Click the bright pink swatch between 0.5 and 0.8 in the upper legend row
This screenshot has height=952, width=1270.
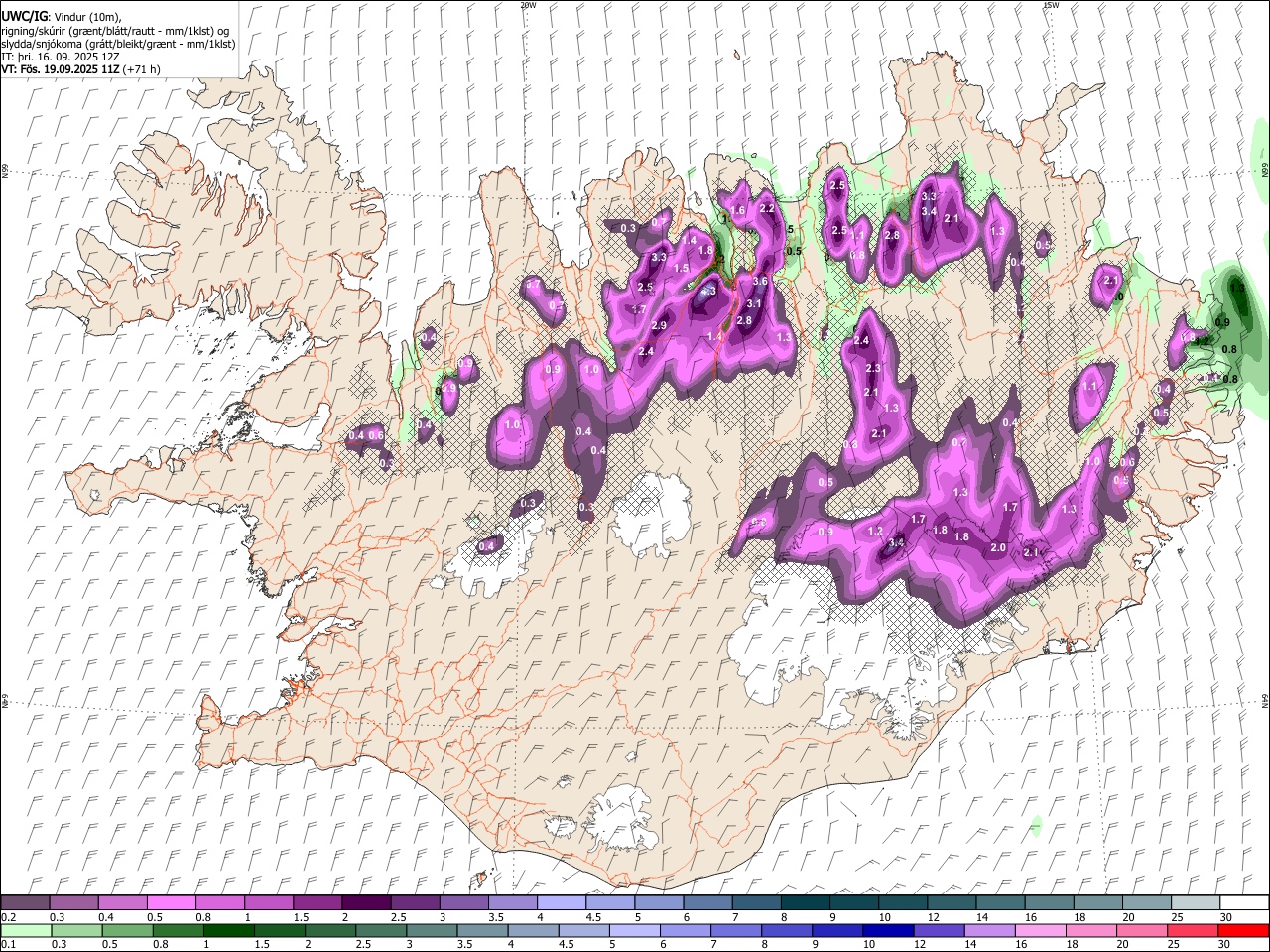[x=171, y=903]
